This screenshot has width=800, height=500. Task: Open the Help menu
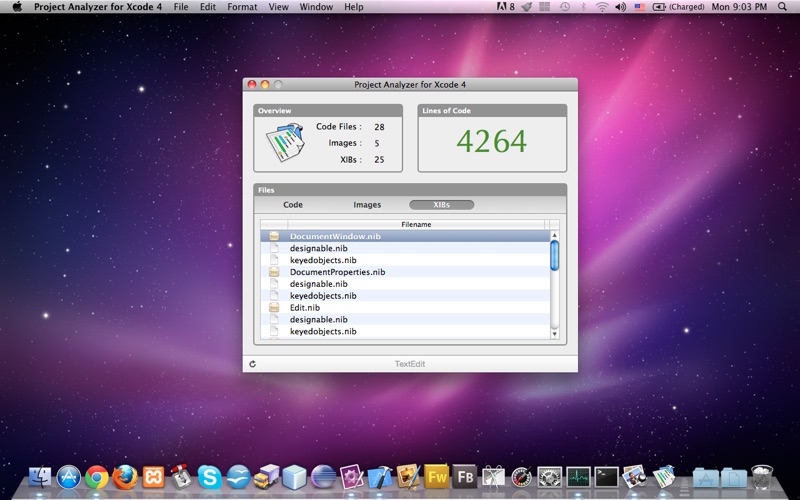pos(354,7)
